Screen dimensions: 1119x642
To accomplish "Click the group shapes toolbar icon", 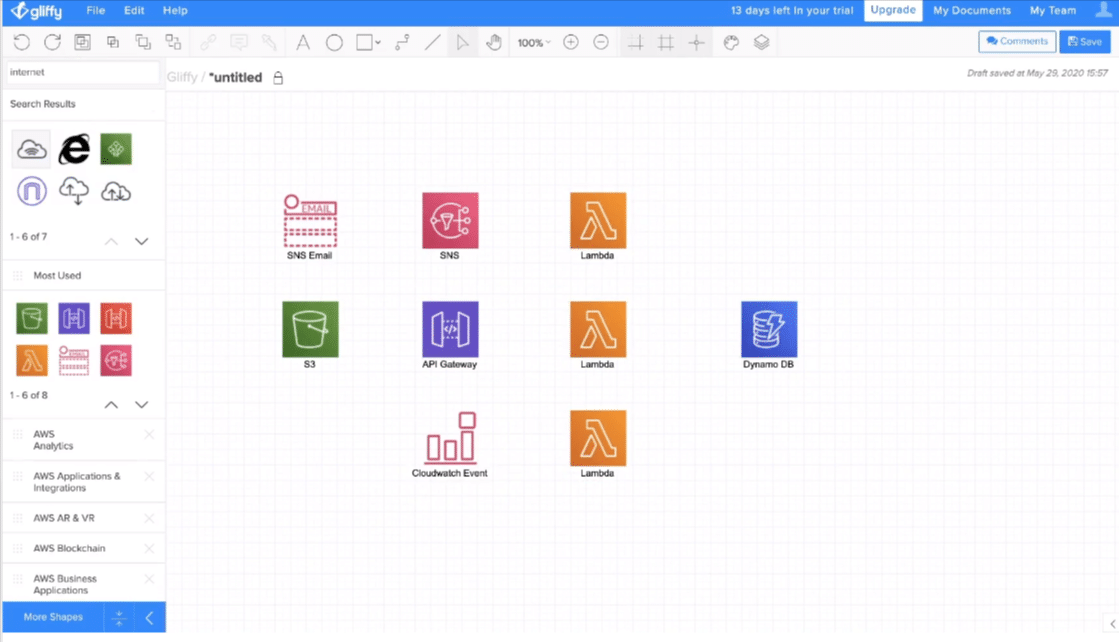I will tap(83, 42).
